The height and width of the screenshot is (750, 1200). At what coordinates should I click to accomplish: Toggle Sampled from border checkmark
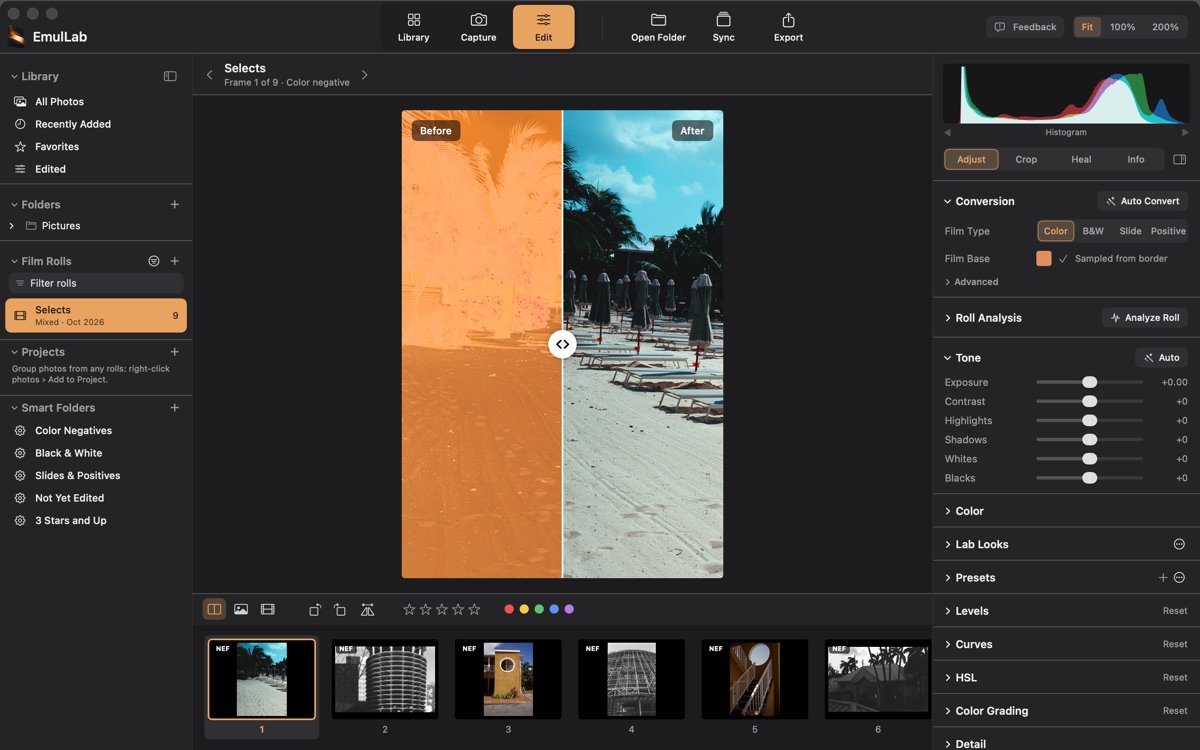[1063, 259]
